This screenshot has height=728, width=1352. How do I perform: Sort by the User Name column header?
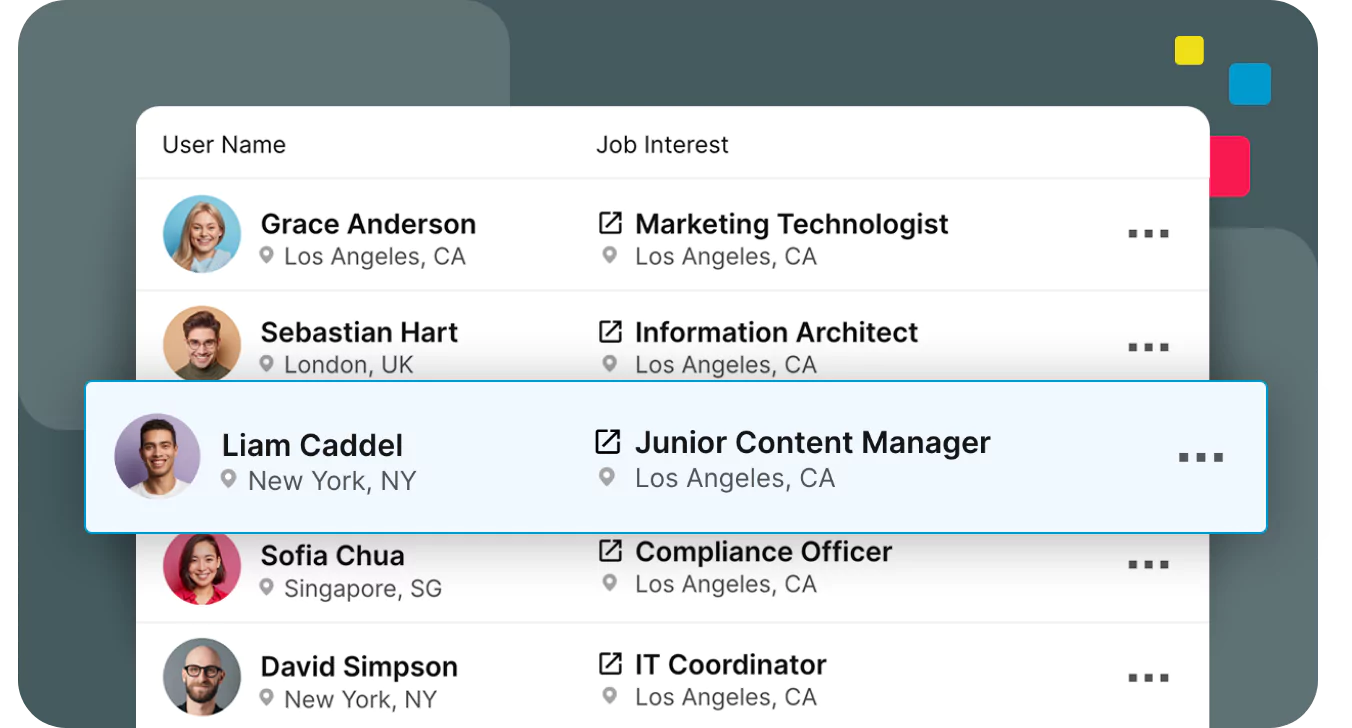tap(224, 144)
